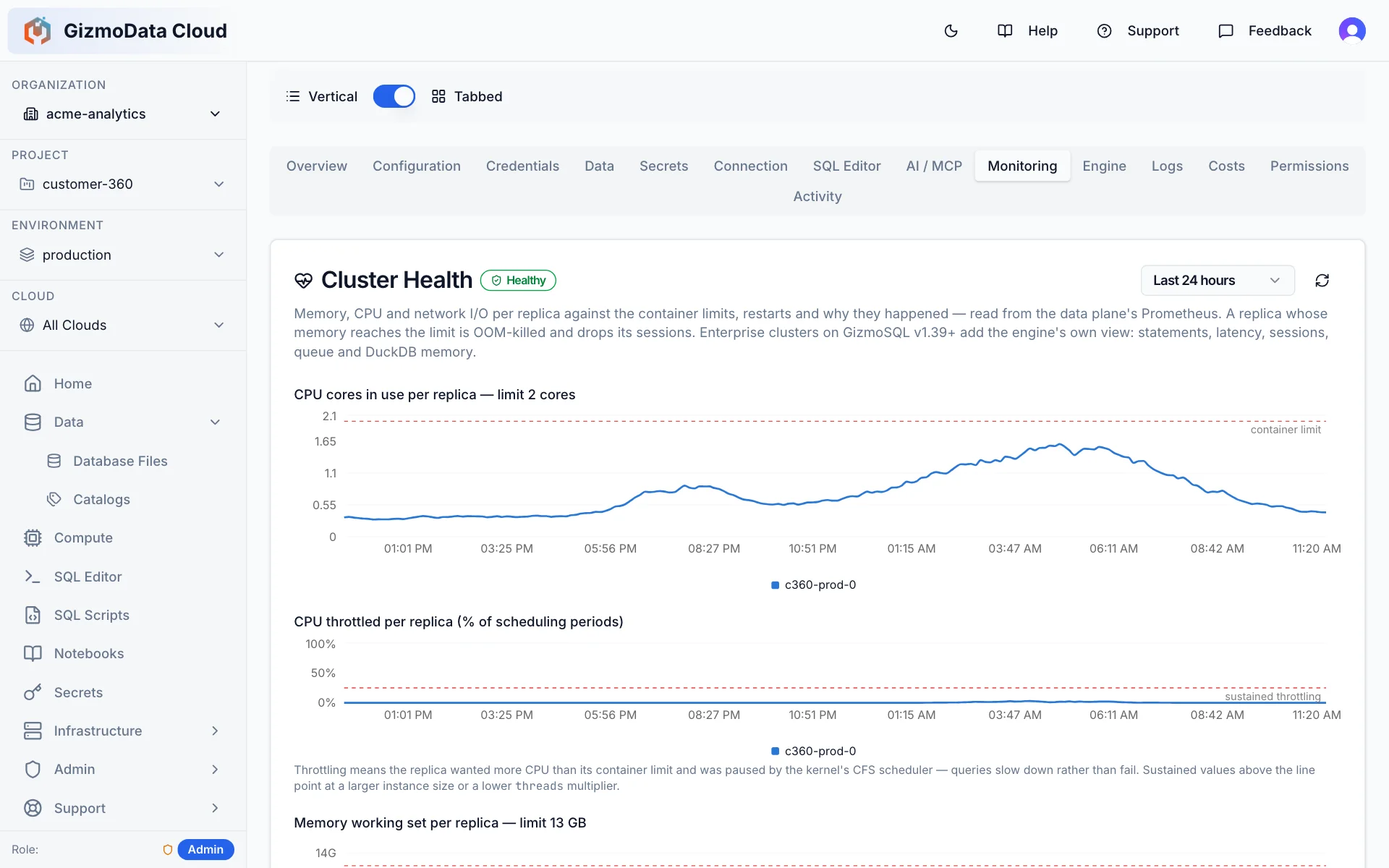The image size is (1389, 868).
Task: Open the acme-analytics organization dropdown
Action: pos(123,114)
